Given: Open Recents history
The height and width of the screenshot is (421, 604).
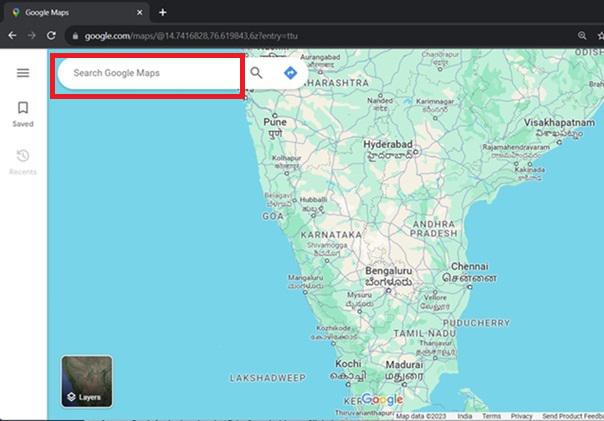Looking at the screenshot, I should [x=23, y=162].
